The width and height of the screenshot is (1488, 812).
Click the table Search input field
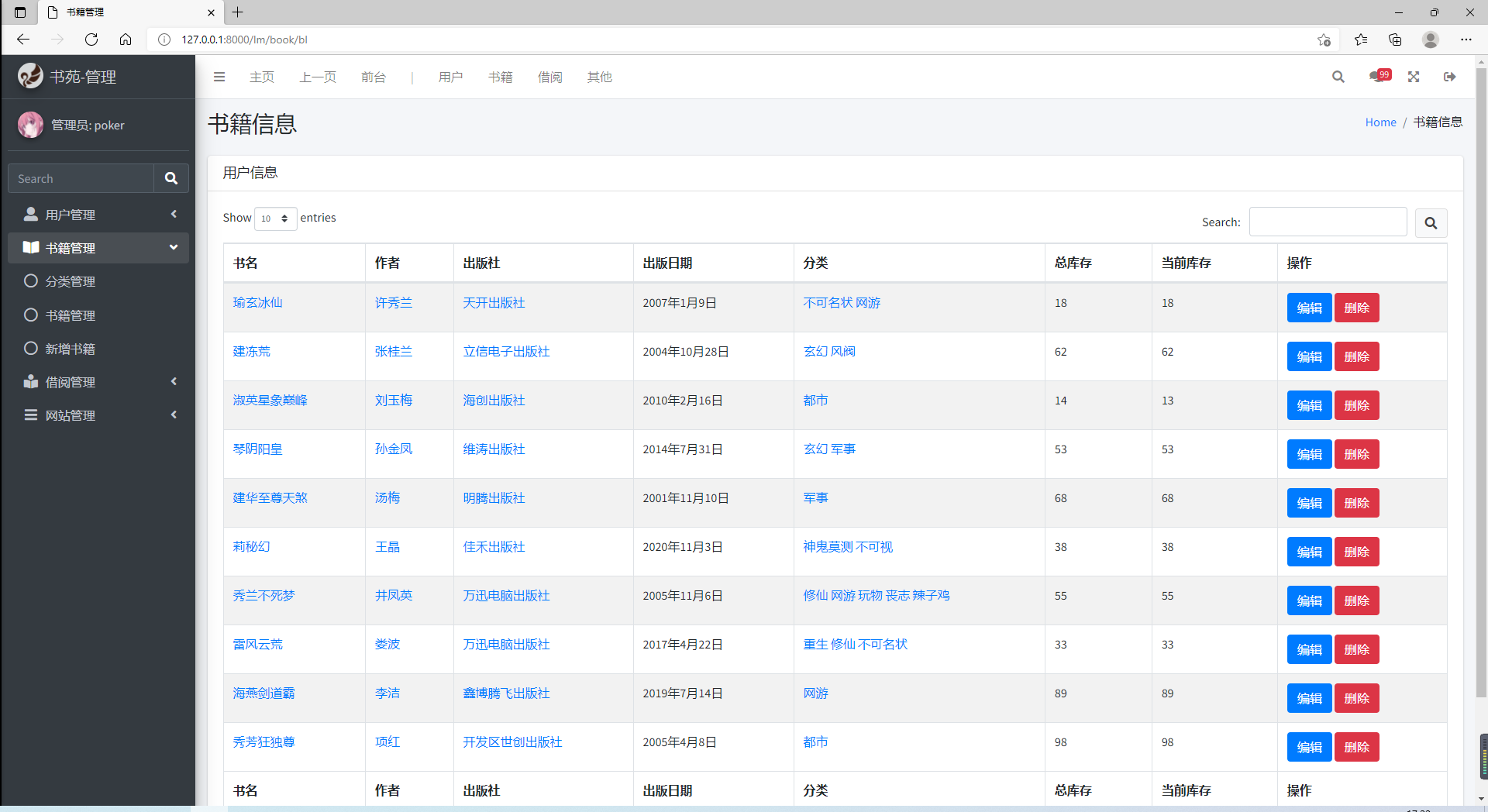[1328, 222]
